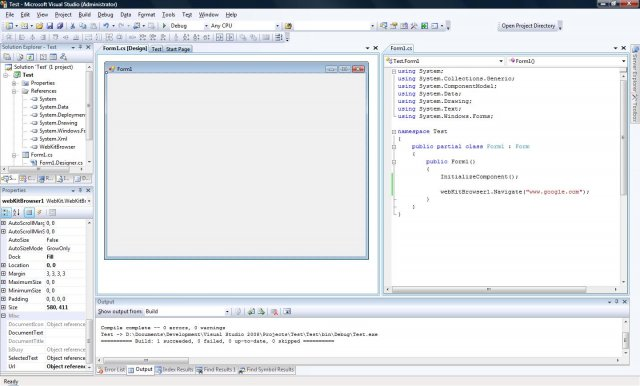This screenshot has height=386, width=640.
Task: Open the Test.Form1 class dropdown
Action: coord(501,61)
